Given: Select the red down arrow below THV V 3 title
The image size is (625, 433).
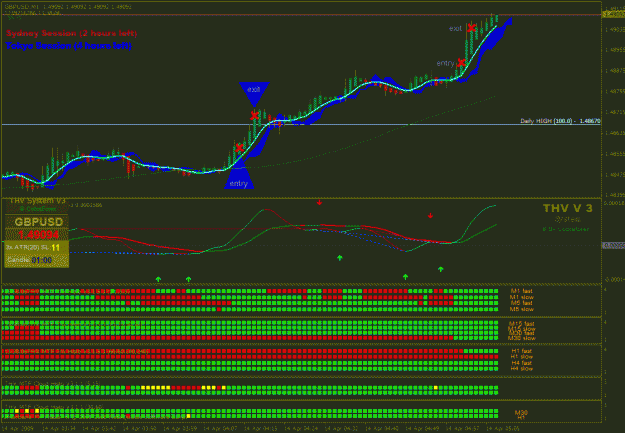Looking at the screenshot, I should pyautogui.click(x=430, y=216).
